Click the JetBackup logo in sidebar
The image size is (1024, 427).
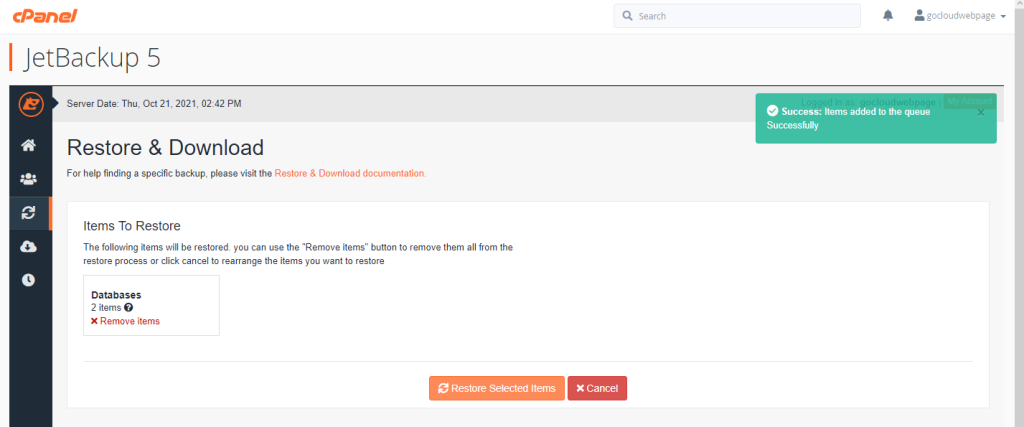[30, 103]
